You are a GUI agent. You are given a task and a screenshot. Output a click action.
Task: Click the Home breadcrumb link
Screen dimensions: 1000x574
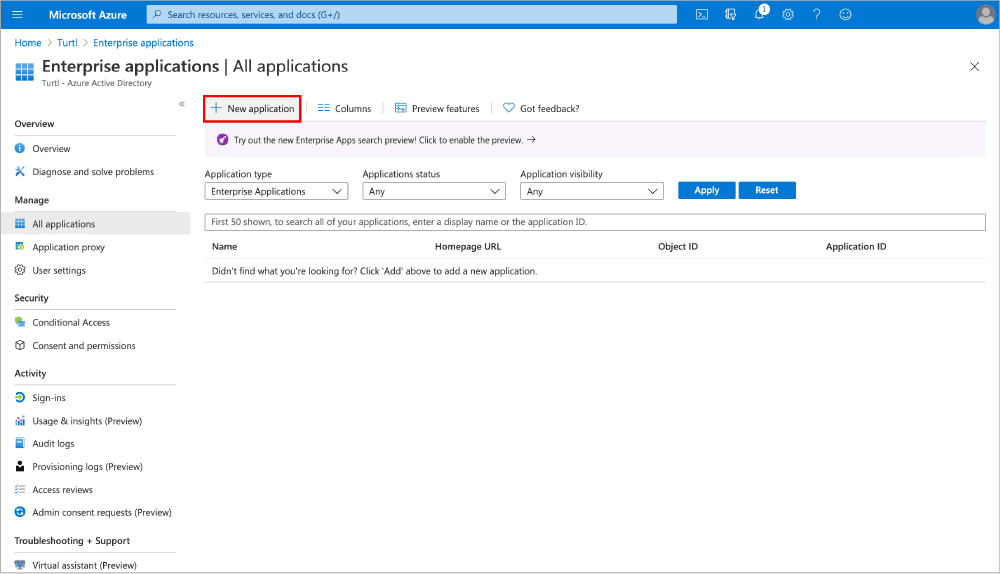click(28, 43)
